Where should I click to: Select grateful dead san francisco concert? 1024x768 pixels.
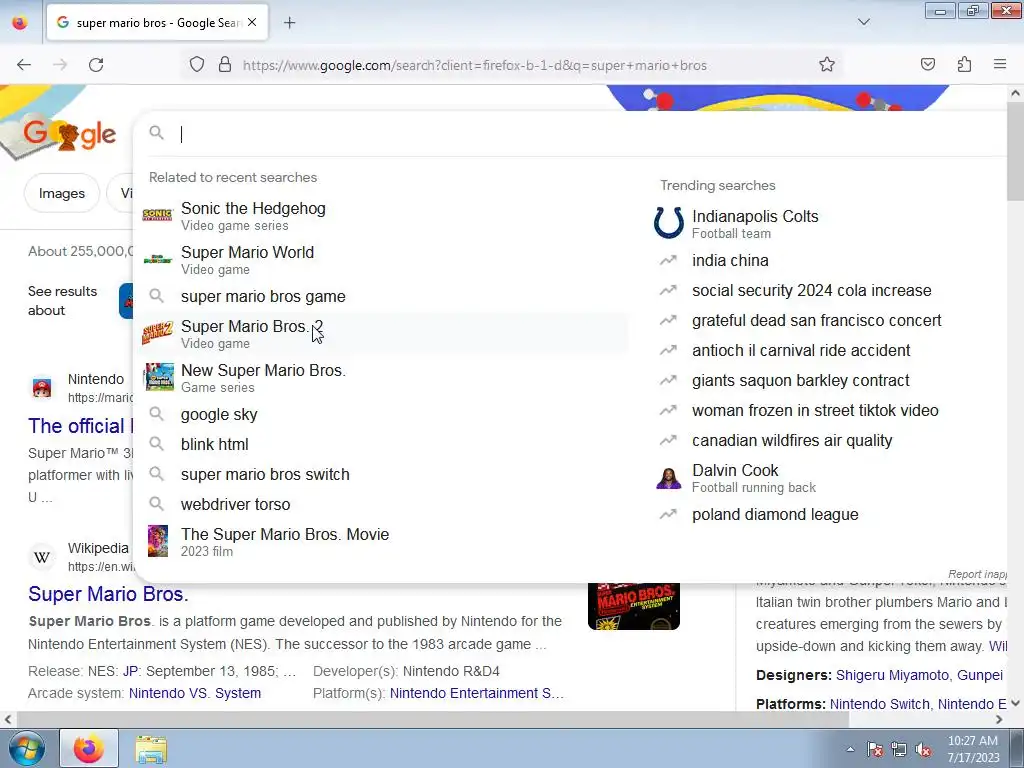click(829, 321)
